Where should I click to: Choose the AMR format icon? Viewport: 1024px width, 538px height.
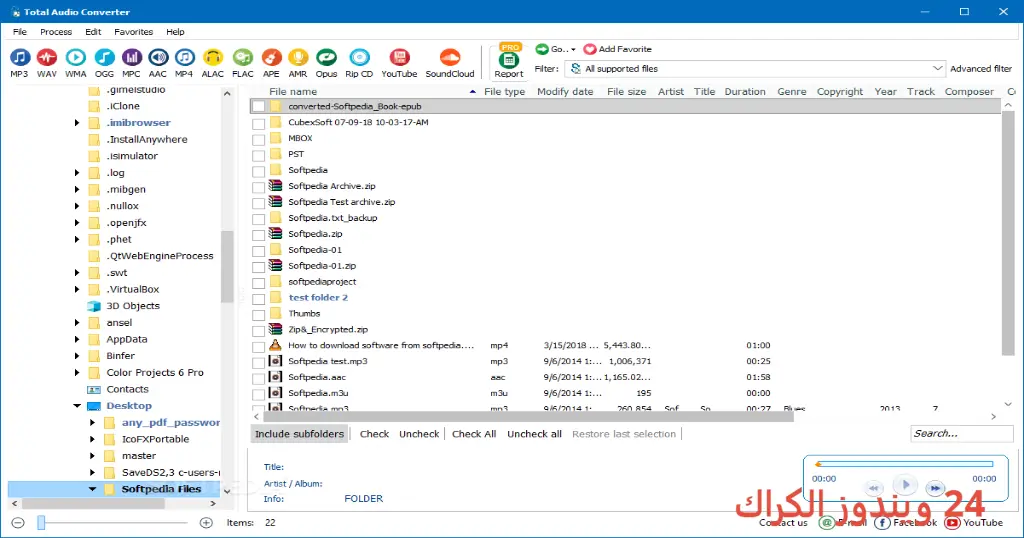tap(298, 58)
